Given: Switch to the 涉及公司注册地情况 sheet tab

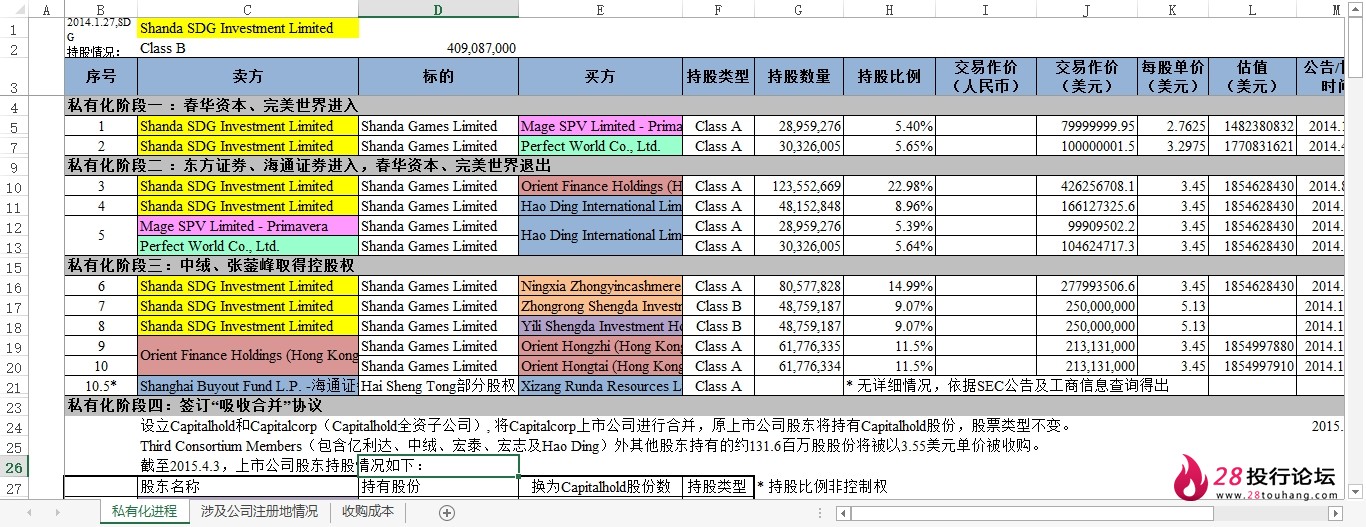Looking at the screenshot, I should 259,512.
